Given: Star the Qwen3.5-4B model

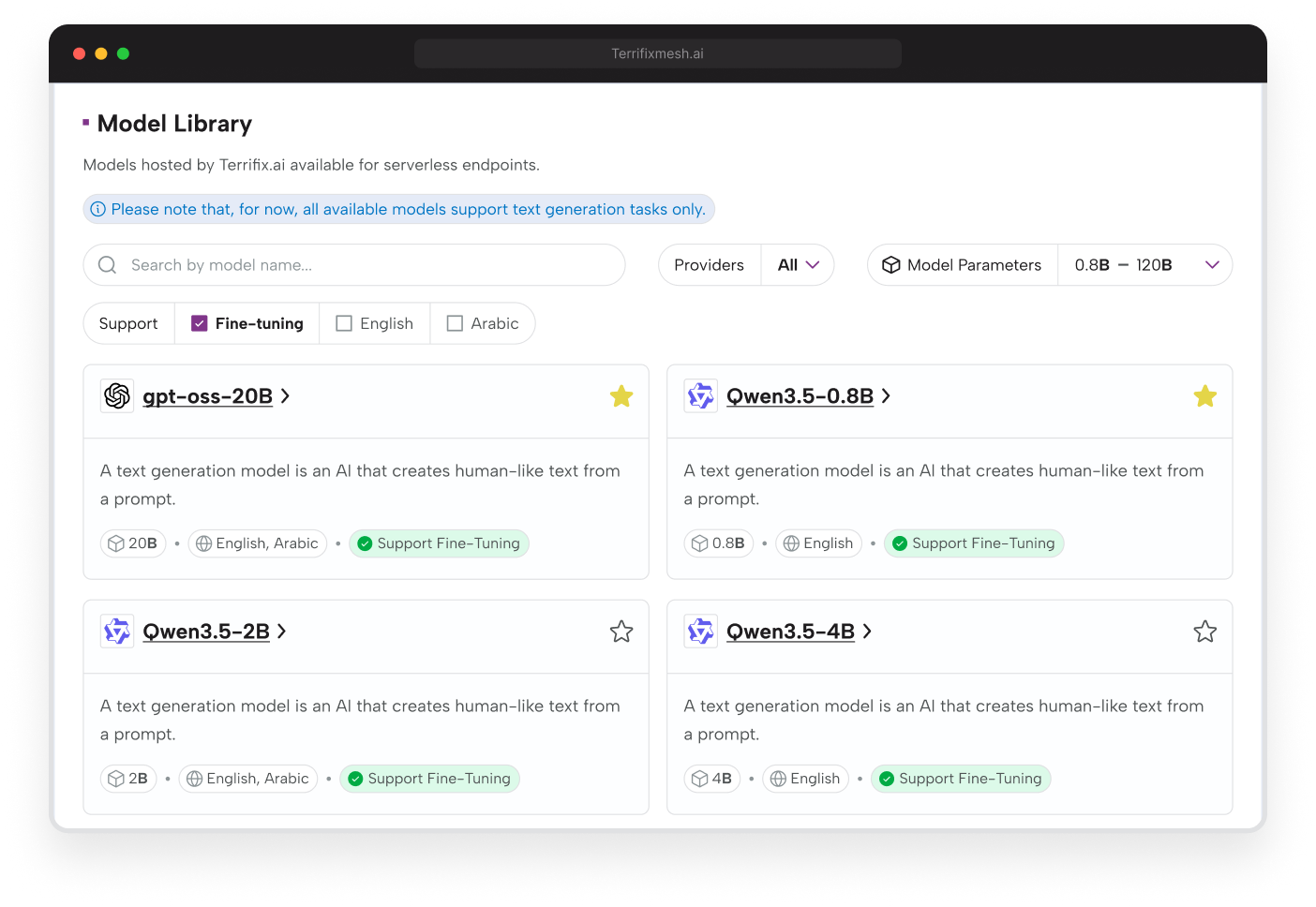Looking at the screenshot, I should (1205, 632).
